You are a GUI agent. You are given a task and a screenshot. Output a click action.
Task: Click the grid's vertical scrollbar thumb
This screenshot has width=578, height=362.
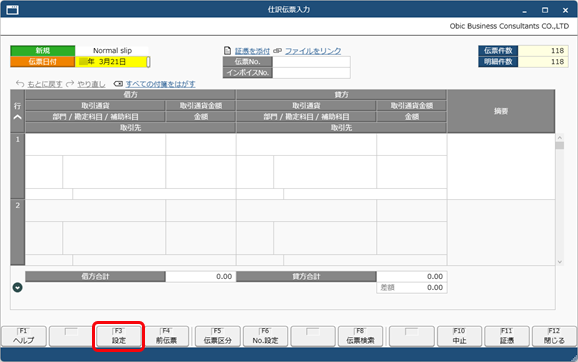(560, 146)
